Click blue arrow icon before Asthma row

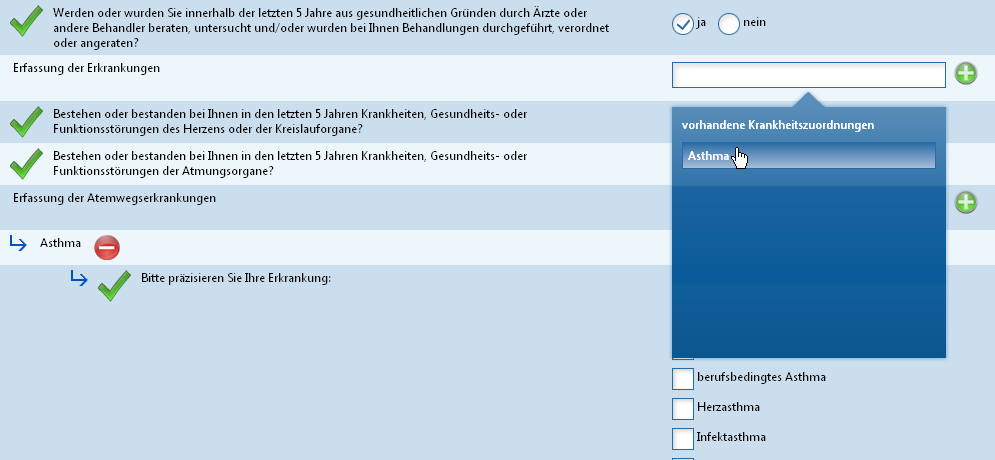click(18, 243)
